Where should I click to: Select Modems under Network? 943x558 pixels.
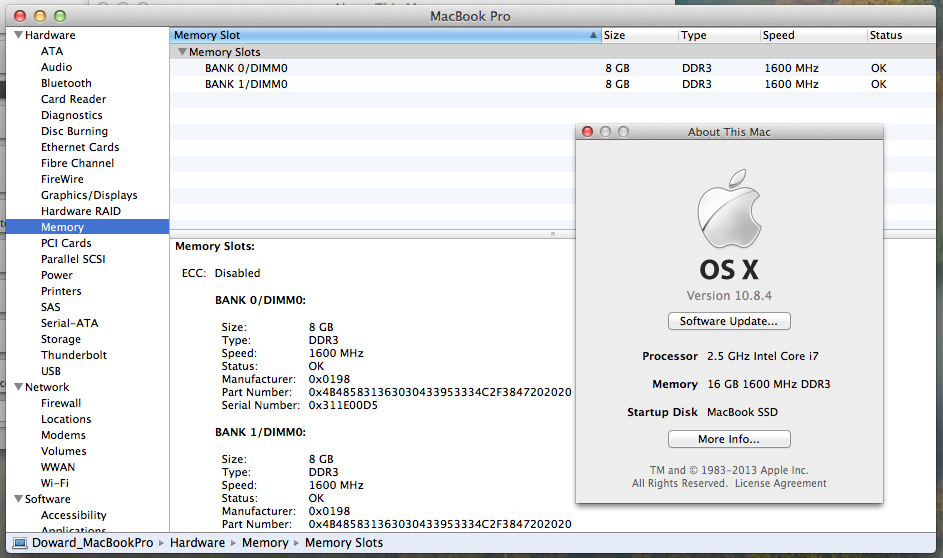tap(63, 435)
